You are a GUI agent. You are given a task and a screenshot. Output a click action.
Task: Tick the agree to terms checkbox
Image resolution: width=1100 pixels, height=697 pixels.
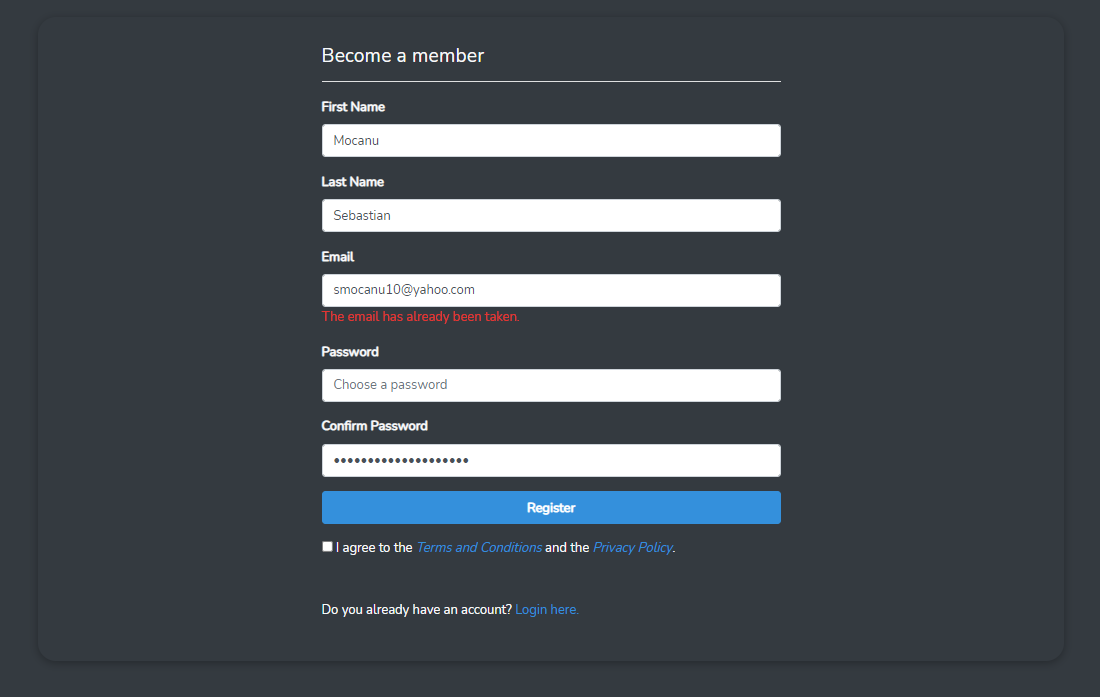(327, 546)
